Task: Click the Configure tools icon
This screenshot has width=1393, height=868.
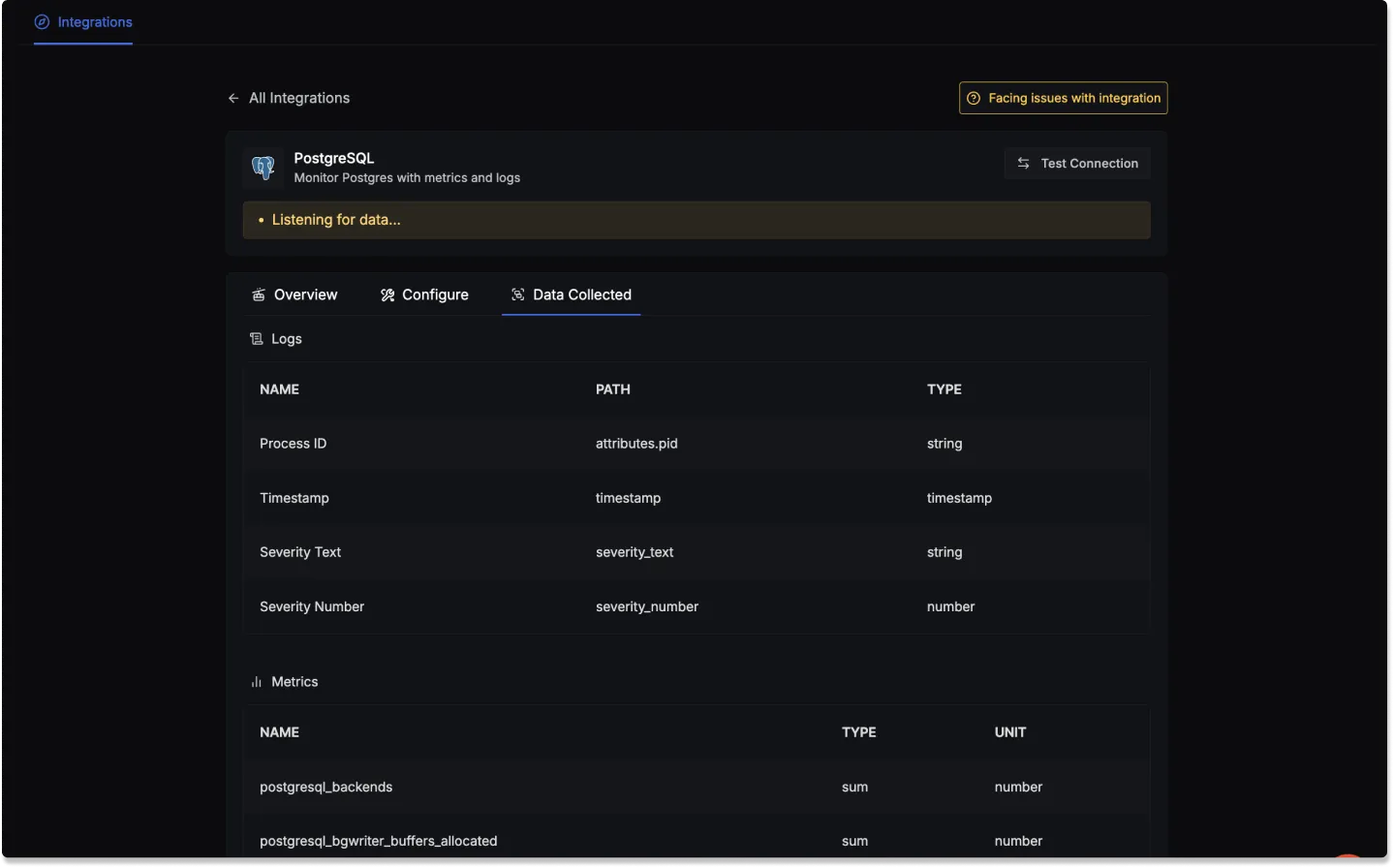Action: [x=387, y=294]
